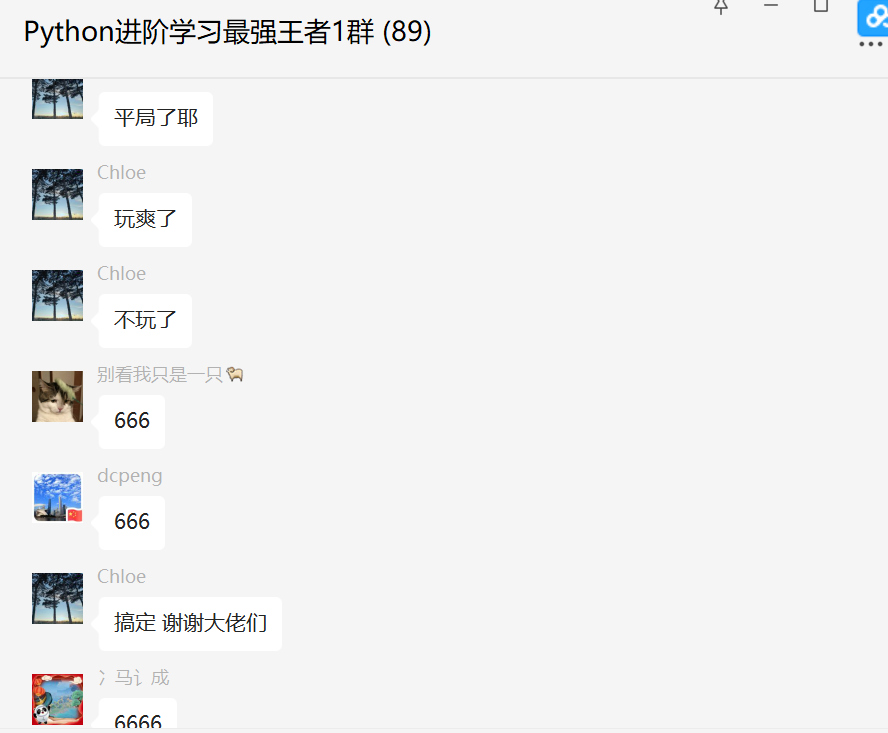Click the 不玩了 message bubble
The height and width of the screenshot is (733, 888).
[x=145, y=320]
